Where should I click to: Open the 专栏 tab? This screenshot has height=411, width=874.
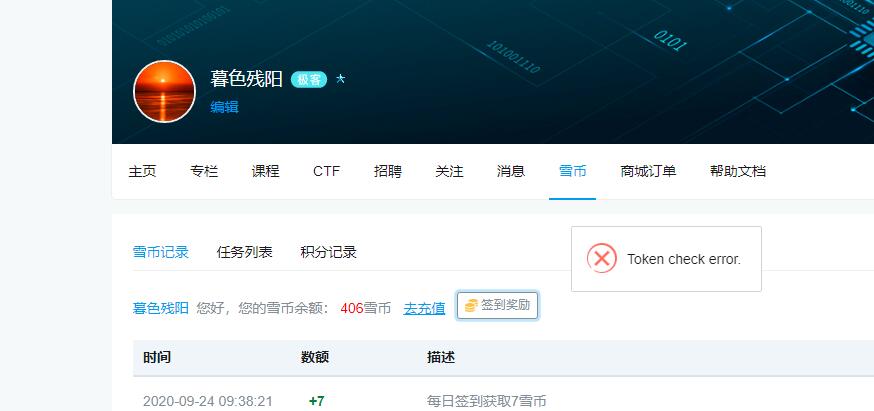204,171
